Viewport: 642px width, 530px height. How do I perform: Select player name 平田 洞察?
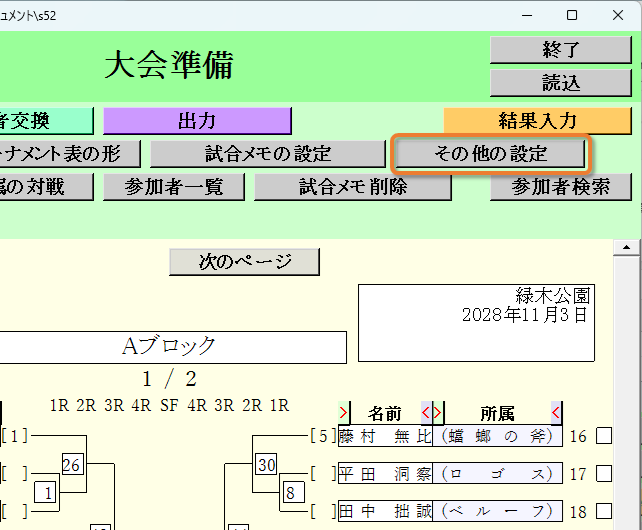[385, 473]
